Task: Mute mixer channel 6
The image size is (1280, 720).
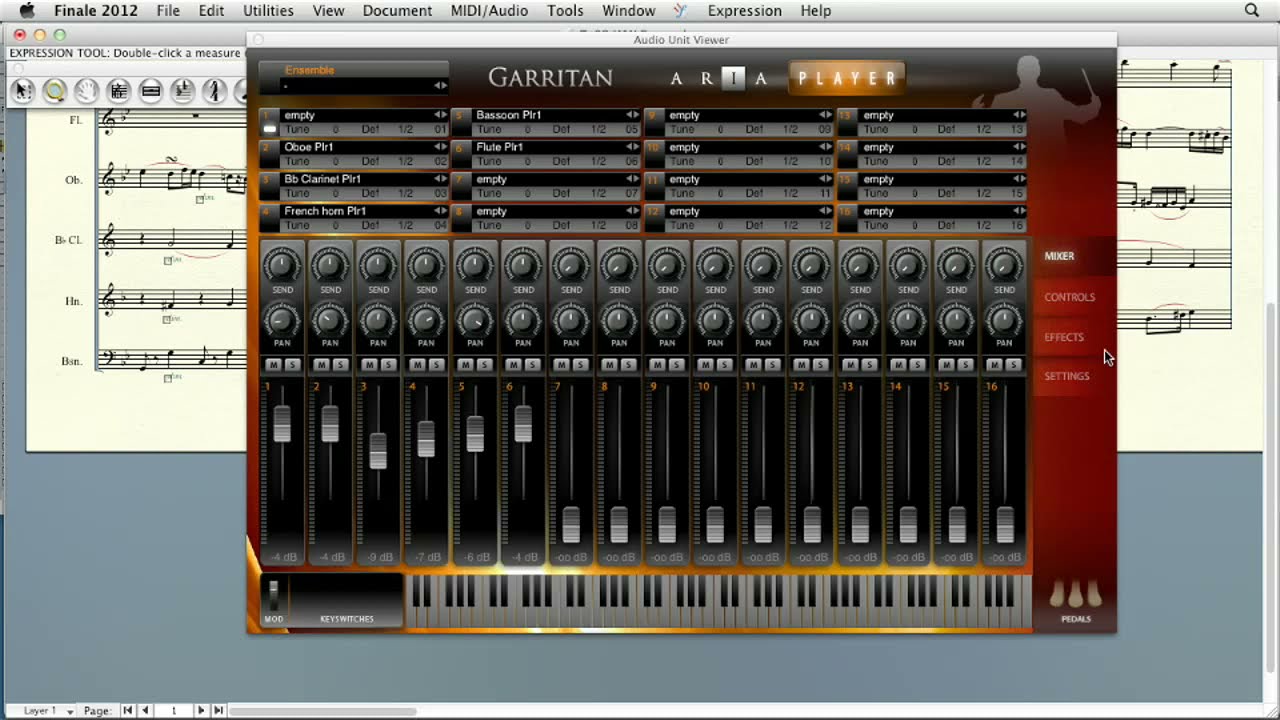Action: pos(513,365)
